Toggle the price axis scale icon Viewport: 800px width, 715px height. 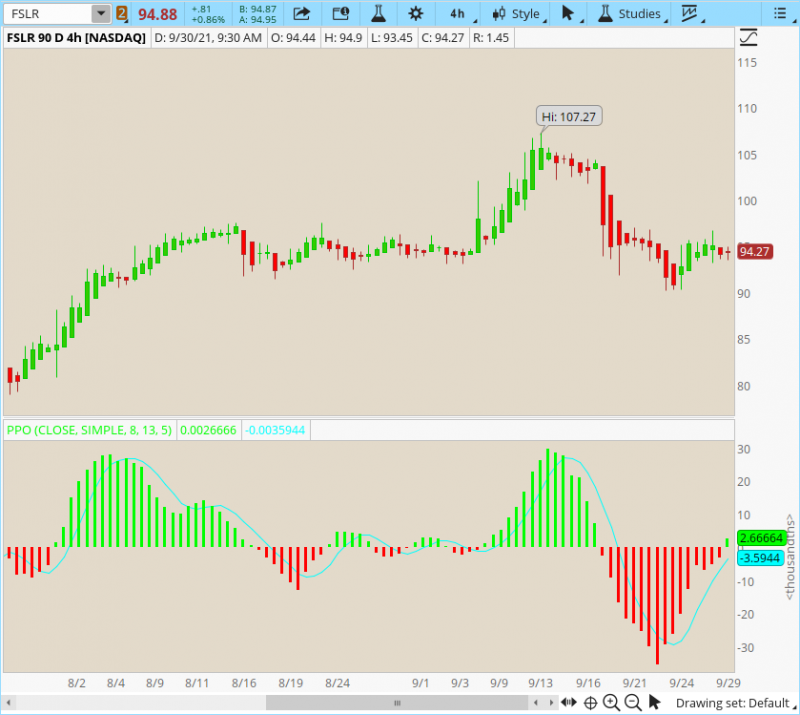click(748, 38)
